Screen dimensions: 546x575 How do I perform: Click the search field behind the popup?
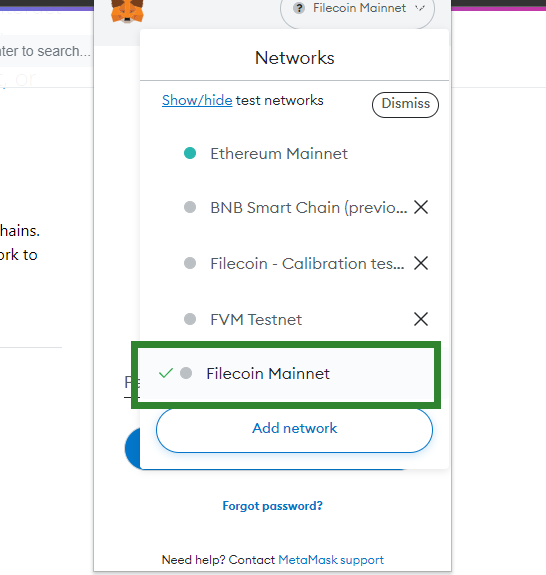coord(46,51)
